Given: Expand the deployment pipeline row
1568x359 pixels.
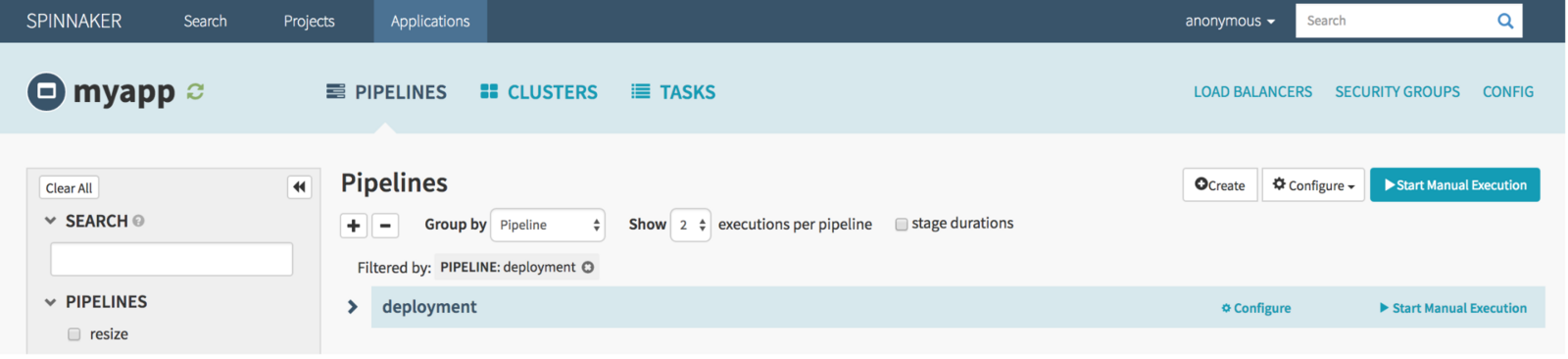Looking at the screenshot, I should pos(353,307).
